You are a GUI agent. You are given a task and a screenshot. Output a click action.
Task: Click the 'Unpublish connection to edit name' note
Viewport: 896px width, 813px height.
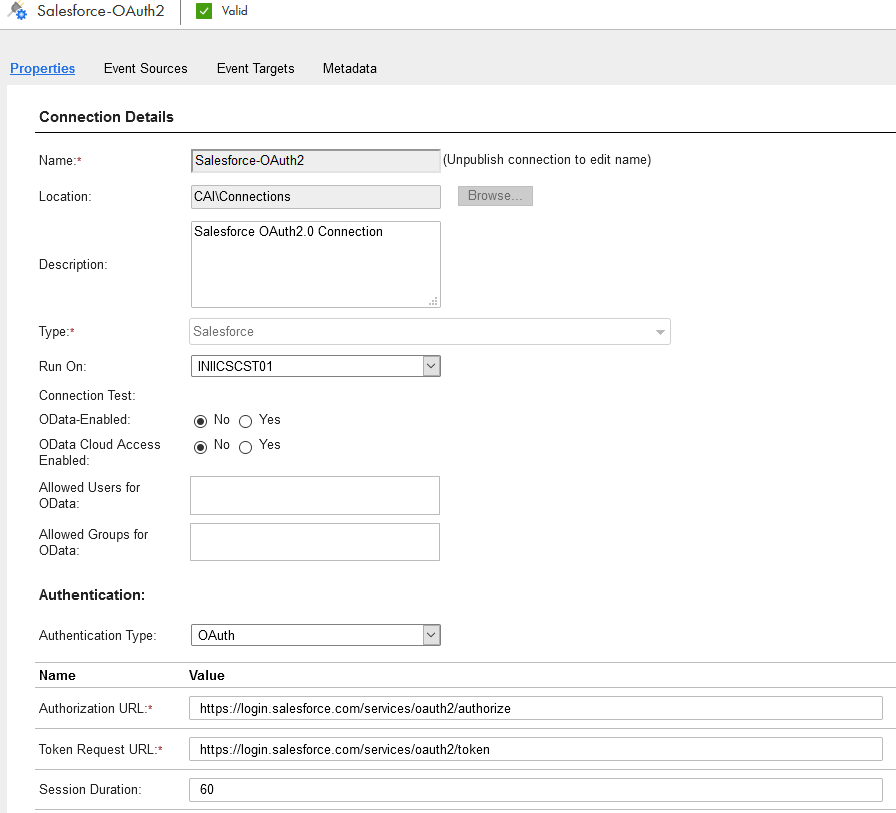[x=547, y=160]
